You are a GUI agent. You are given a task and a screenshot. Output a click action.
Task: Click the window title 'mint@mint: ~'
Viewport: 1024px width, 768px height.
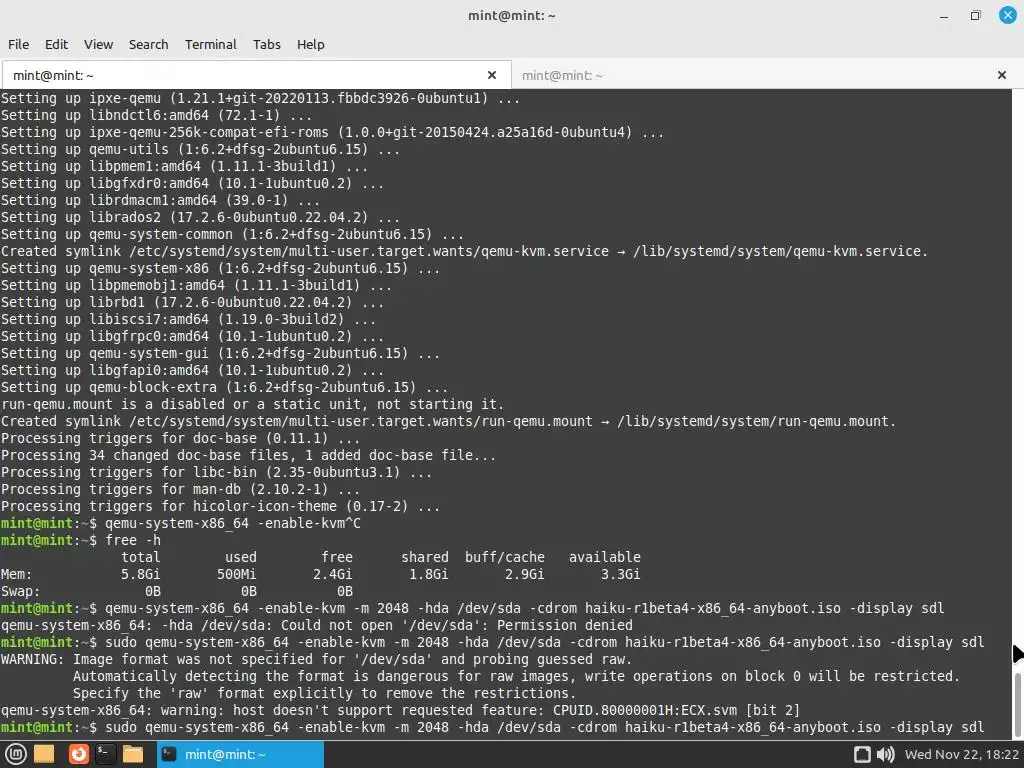[x=511, y=16]
